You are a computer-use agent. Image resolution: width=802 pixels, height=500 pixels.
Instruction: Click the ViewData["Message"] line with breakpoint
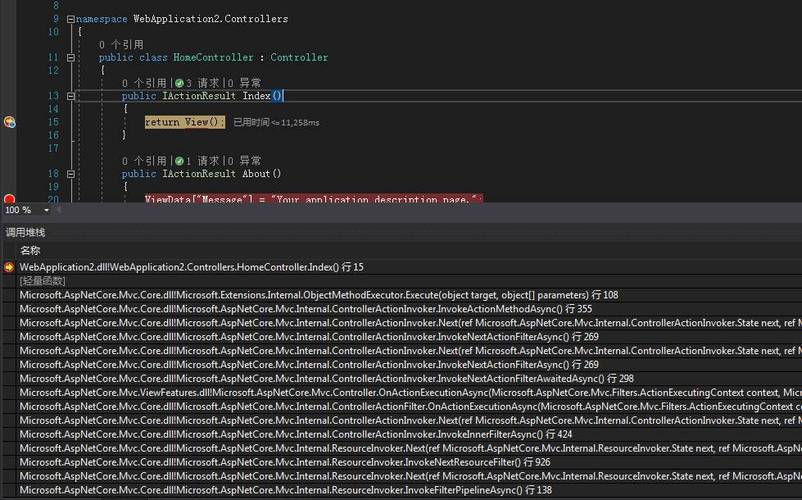click(313, 199)
